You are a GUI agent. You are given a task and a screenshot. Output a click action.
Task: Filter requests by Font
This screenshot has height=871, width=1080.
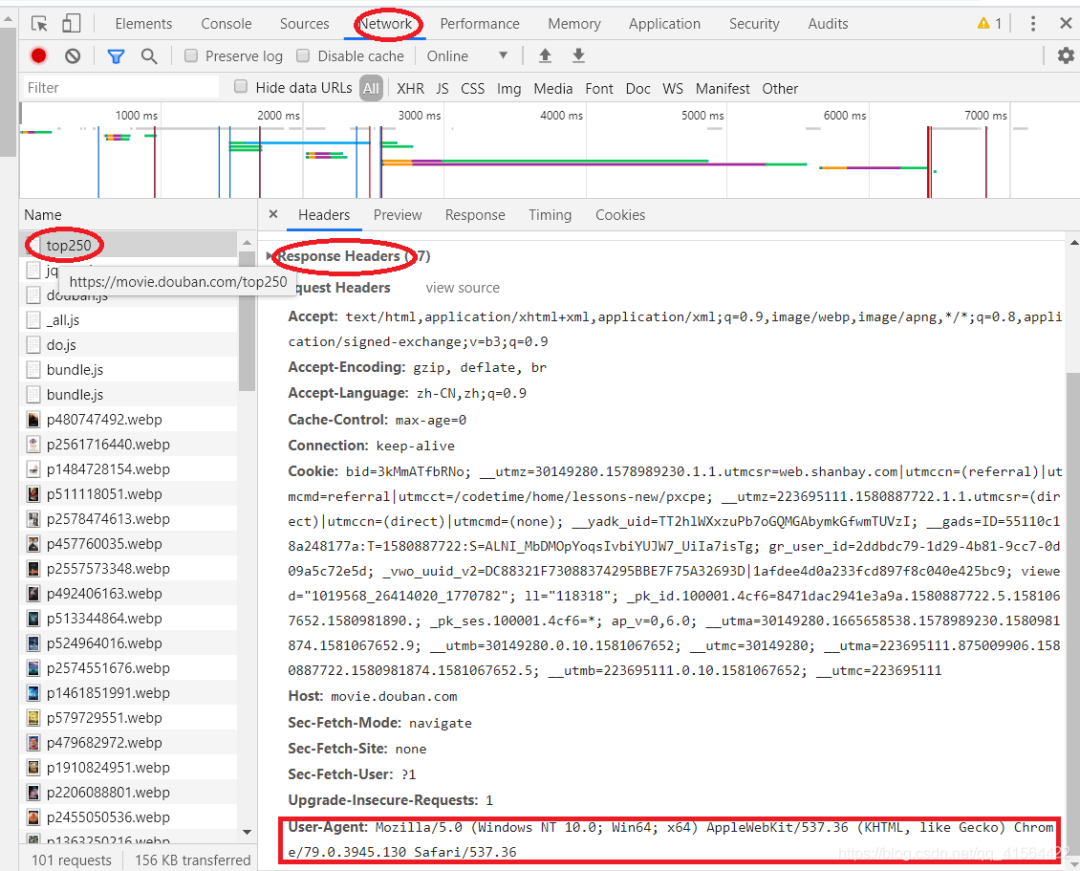click(599, 89)
